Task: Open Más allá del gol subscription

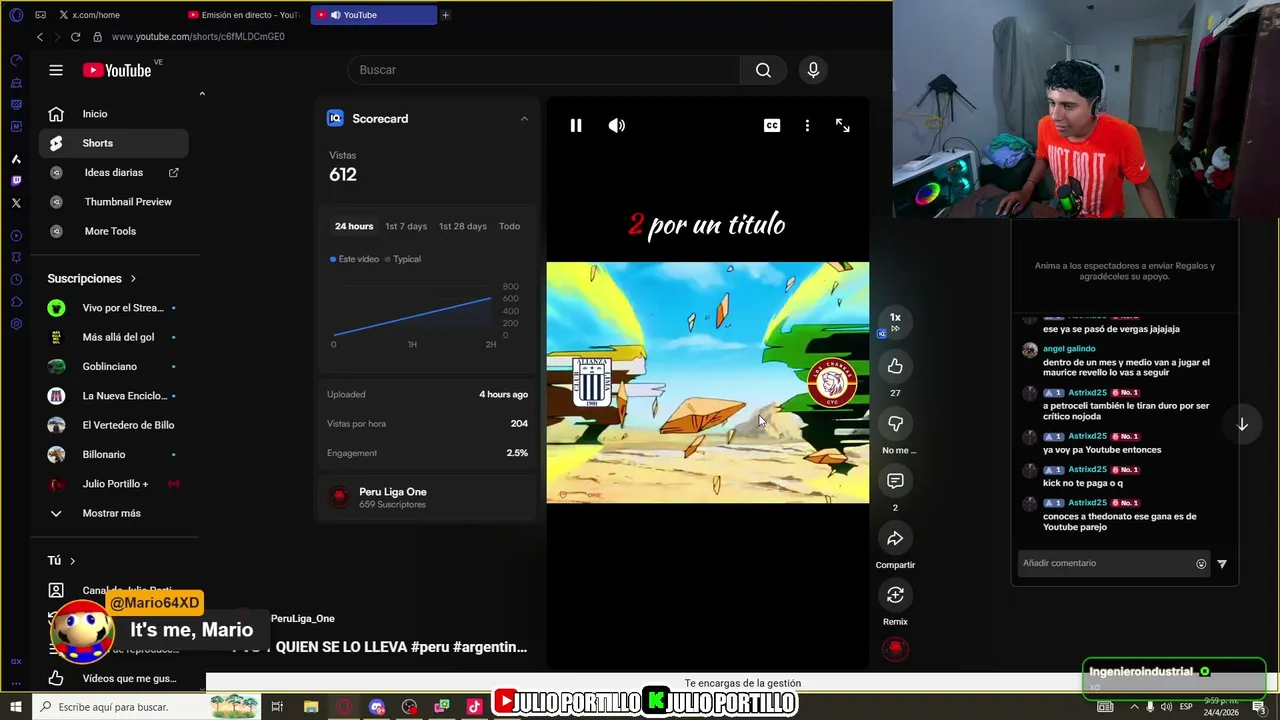Action: (x=113, y=337)
